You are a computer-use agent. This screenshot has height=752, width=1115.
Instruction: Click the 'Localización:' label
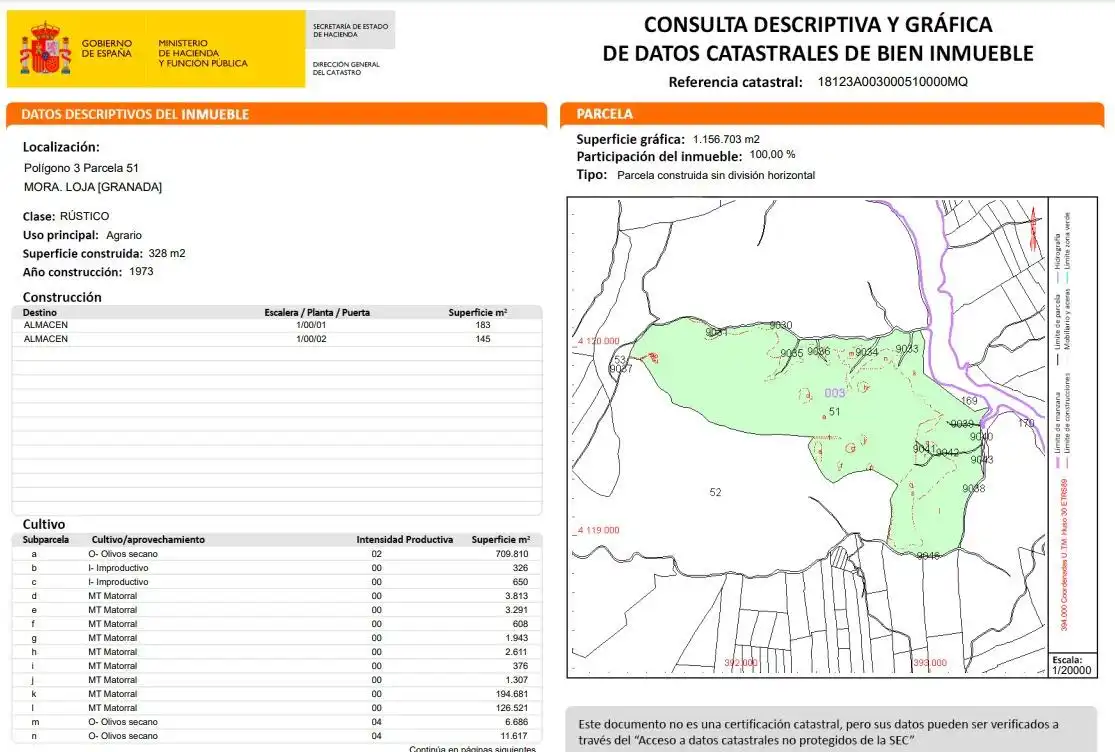[x=61, y=147]
